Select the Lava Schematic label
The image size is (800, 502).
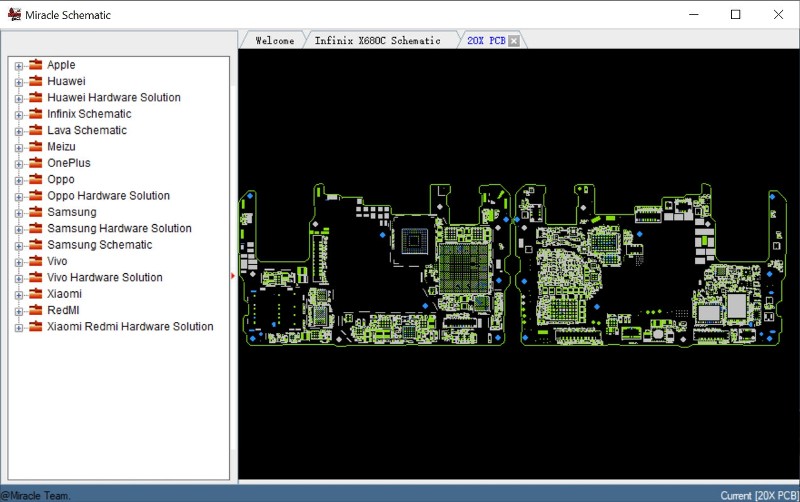pos(87,130)
